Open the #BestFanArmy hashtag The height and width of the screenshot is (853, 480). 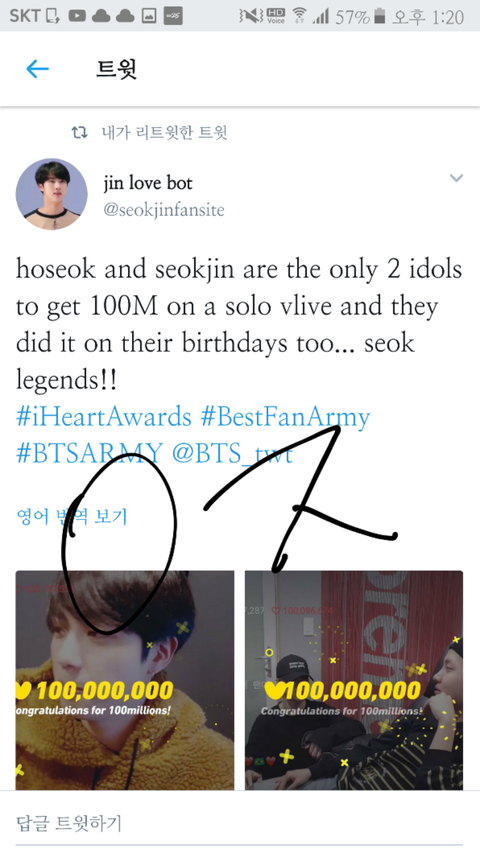point(285,417)
